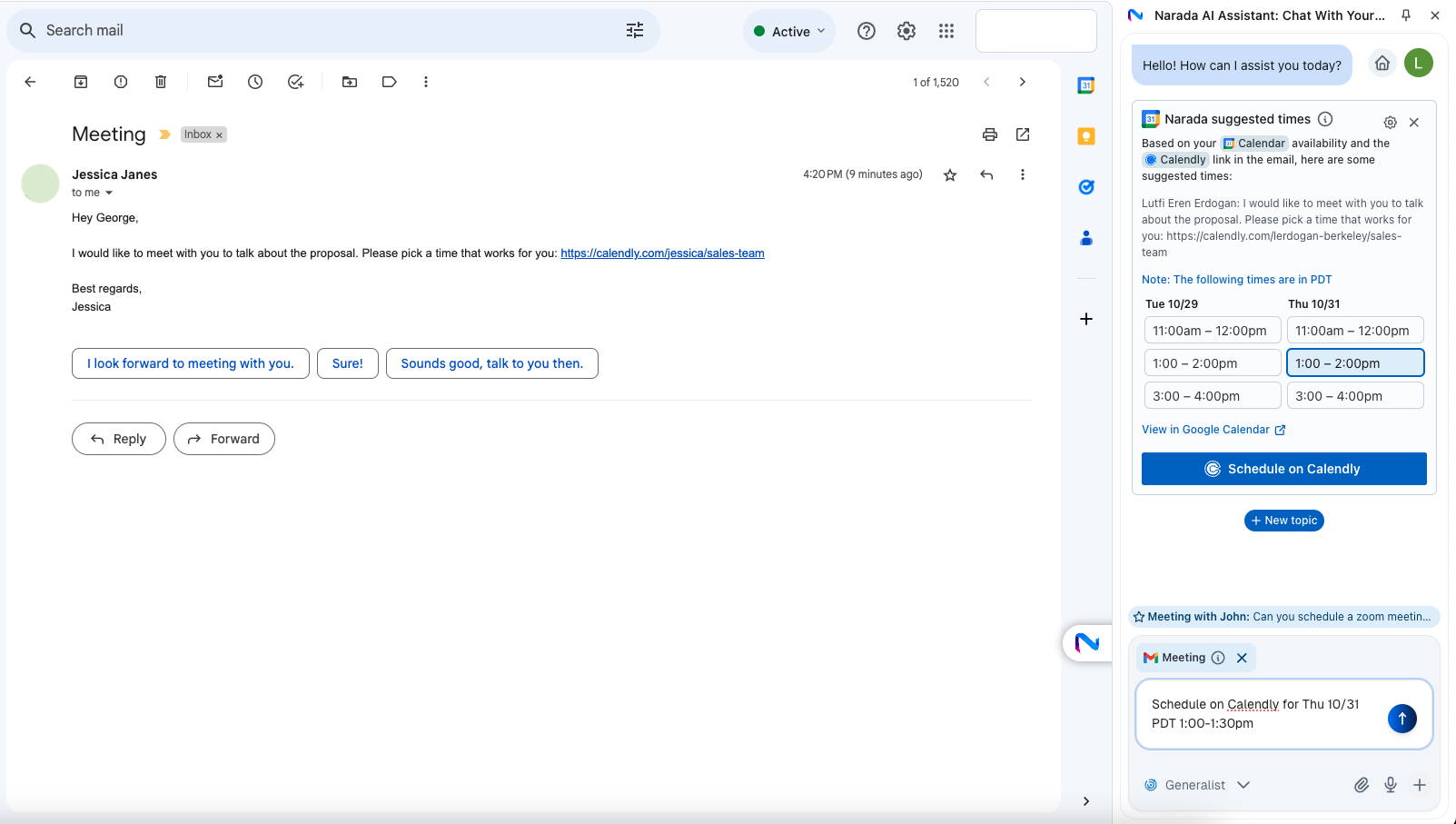Open Google Calendar side panel
The width and height of the screenshot is (1456, 824).
pos(1086,85)
